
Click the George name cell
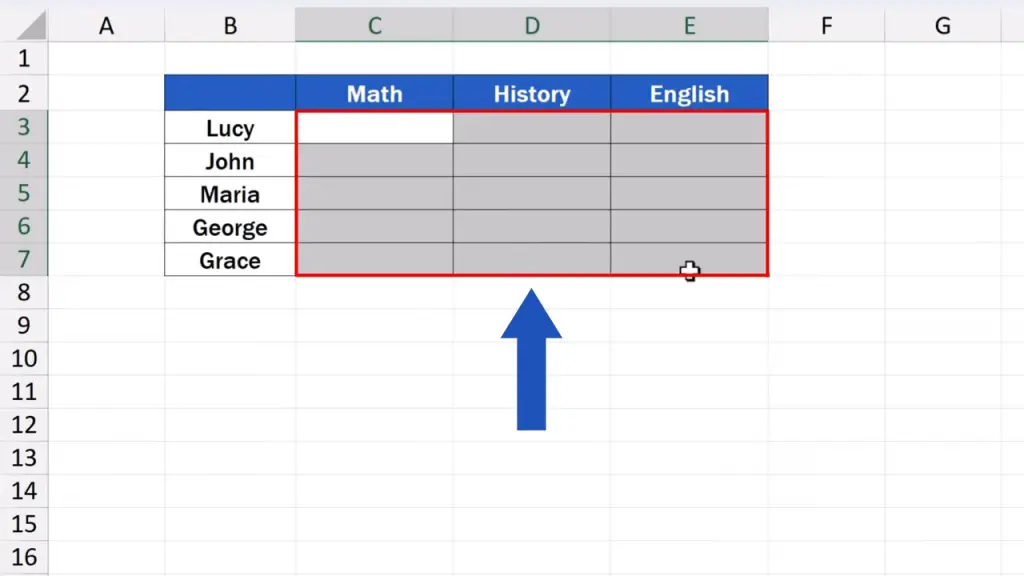click(x=230, y=227)
